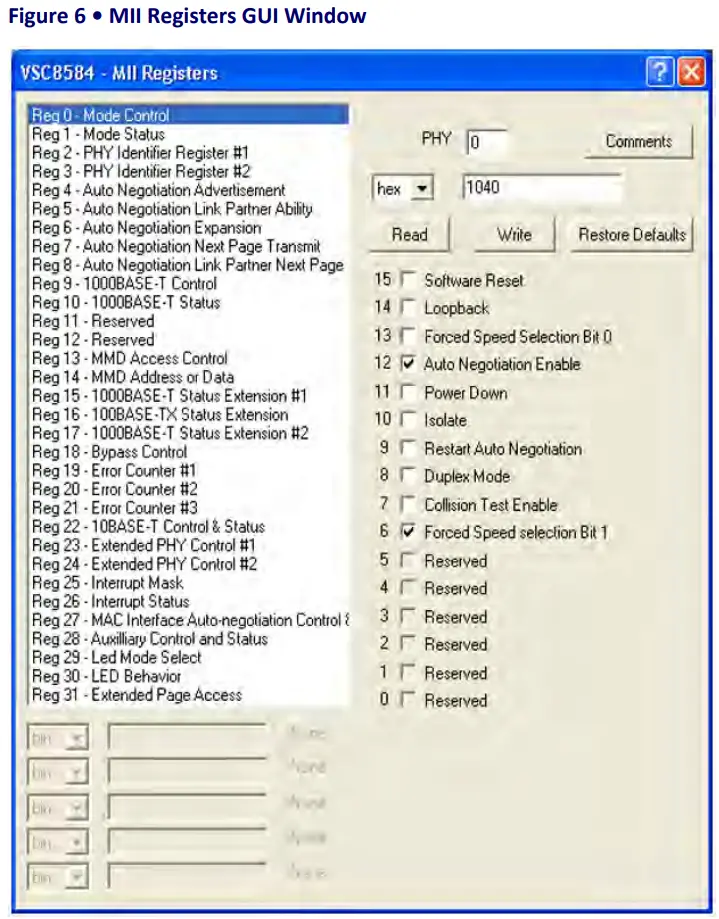Viewport: 719px width, 919px height.
Task: Select Reg 12 - Reserved
Action: 189,340
